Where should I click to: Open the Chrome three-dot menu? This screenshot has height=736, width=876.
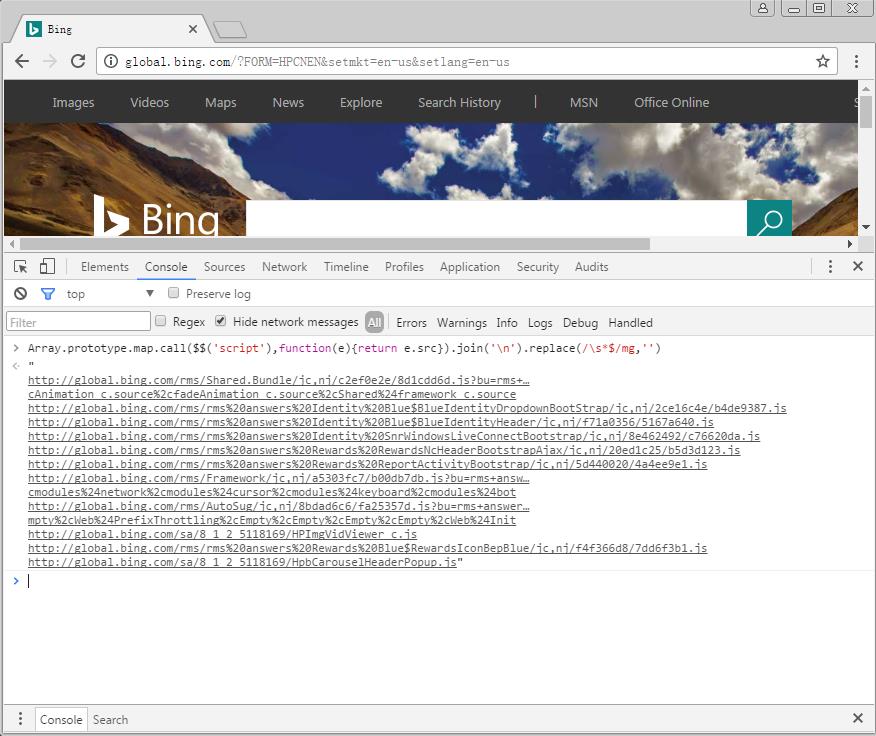[856, 61]
